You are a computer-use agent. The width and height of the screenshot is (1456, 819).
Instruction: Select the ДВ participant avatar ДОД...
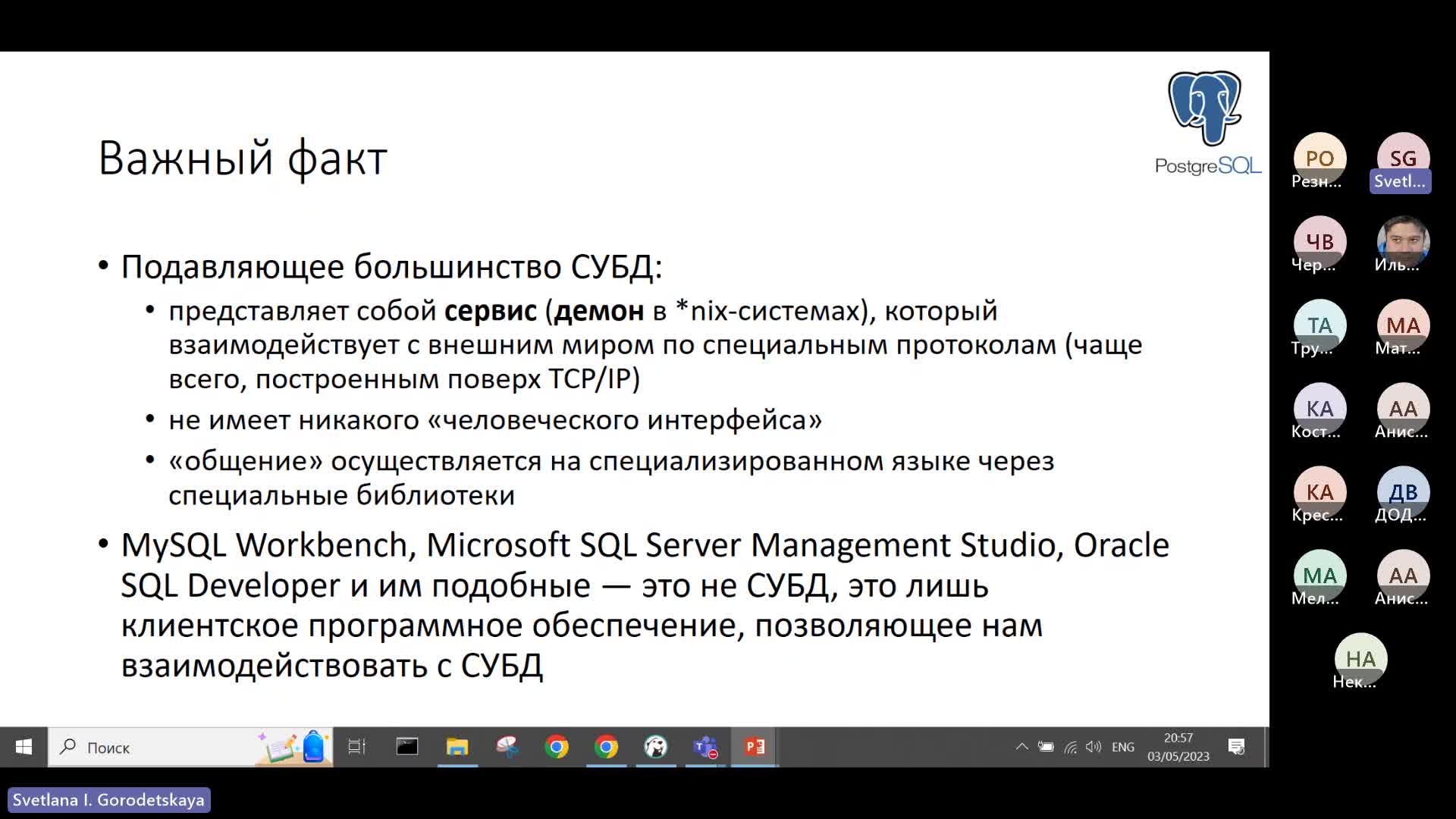1403,492
